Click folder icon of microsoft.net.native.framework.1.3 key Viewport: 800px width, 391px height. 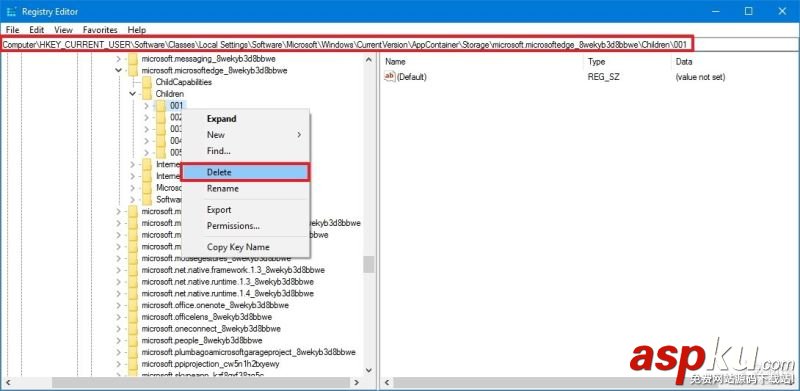click(x=133, y=270)
